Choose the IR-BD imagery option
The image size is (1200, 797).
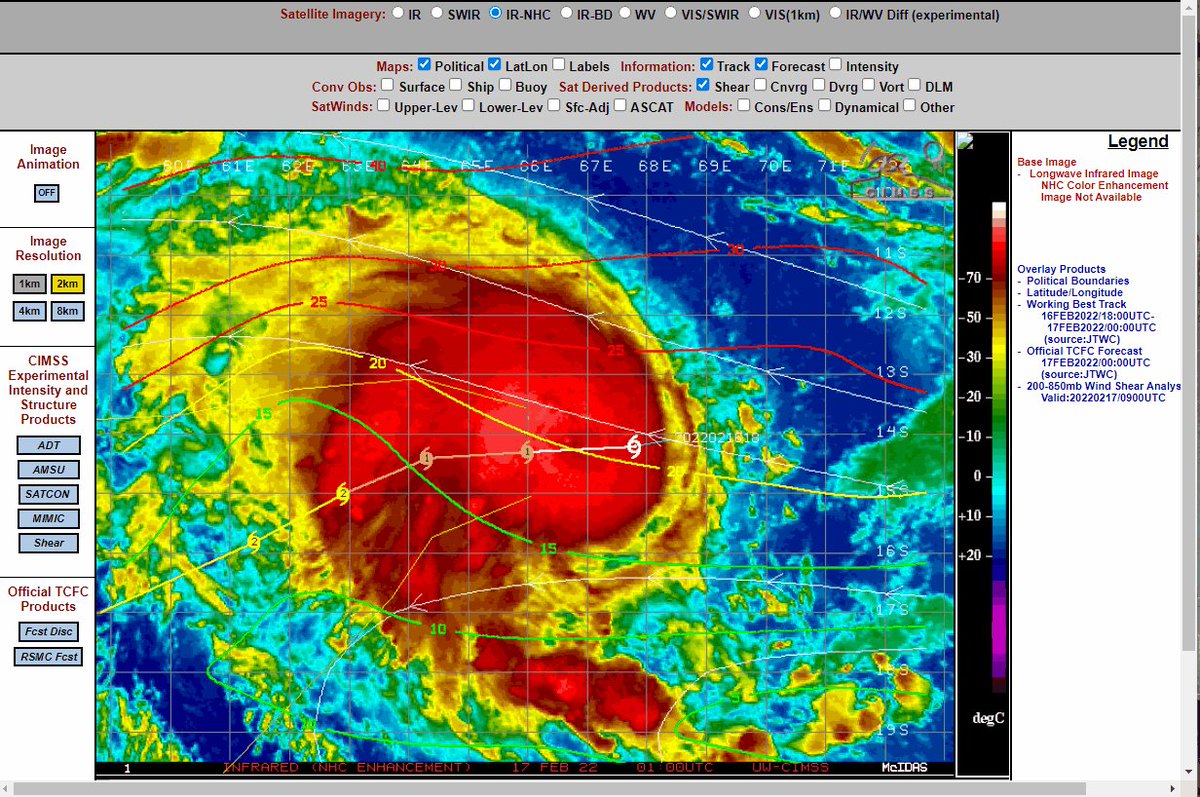(x=567, y=14)
